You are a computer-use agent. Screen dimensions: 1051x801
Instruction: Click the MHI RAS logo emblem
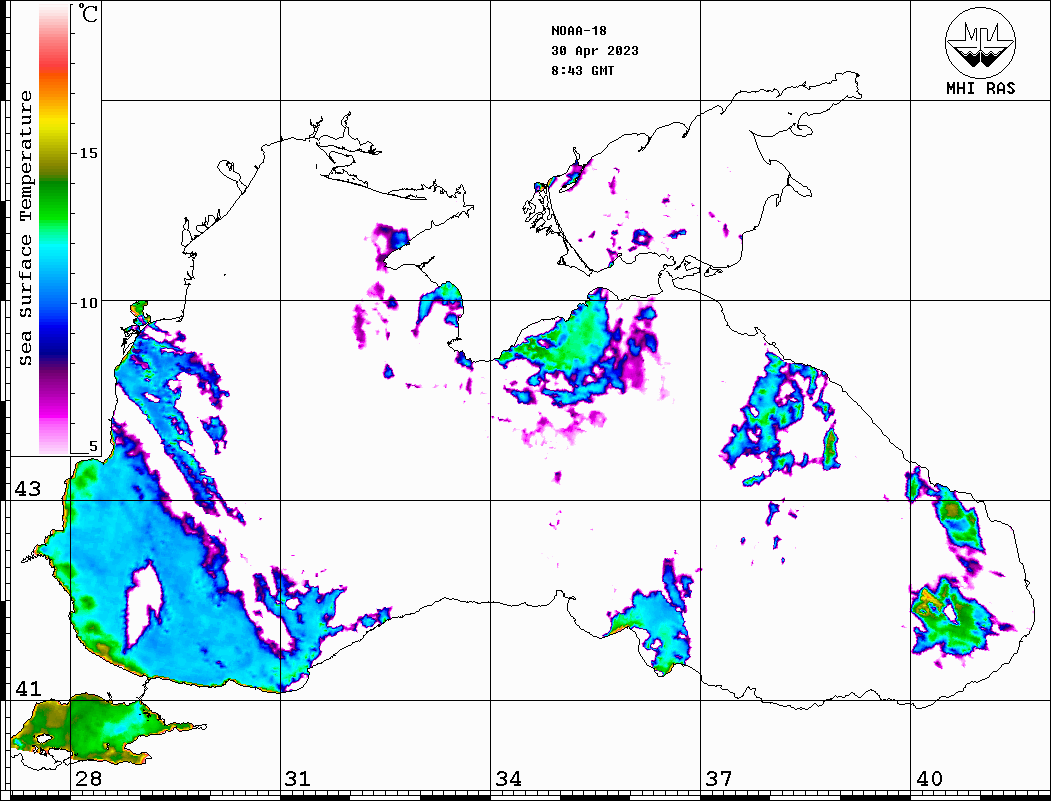coord(980,43)
